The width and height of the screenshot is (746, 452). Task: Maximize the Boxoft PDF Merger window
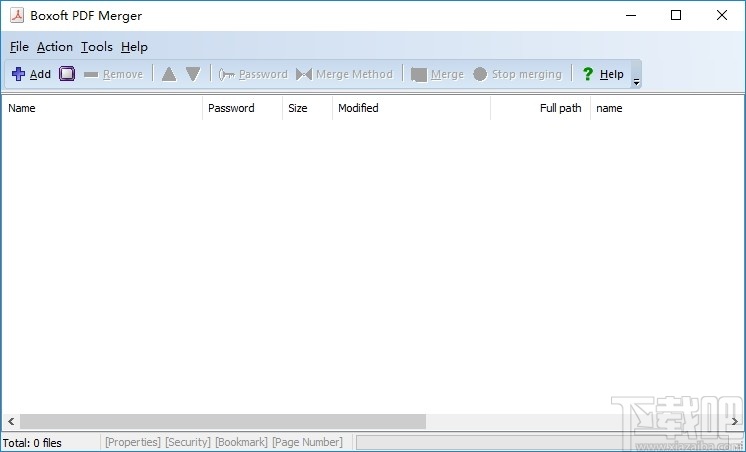676,15
